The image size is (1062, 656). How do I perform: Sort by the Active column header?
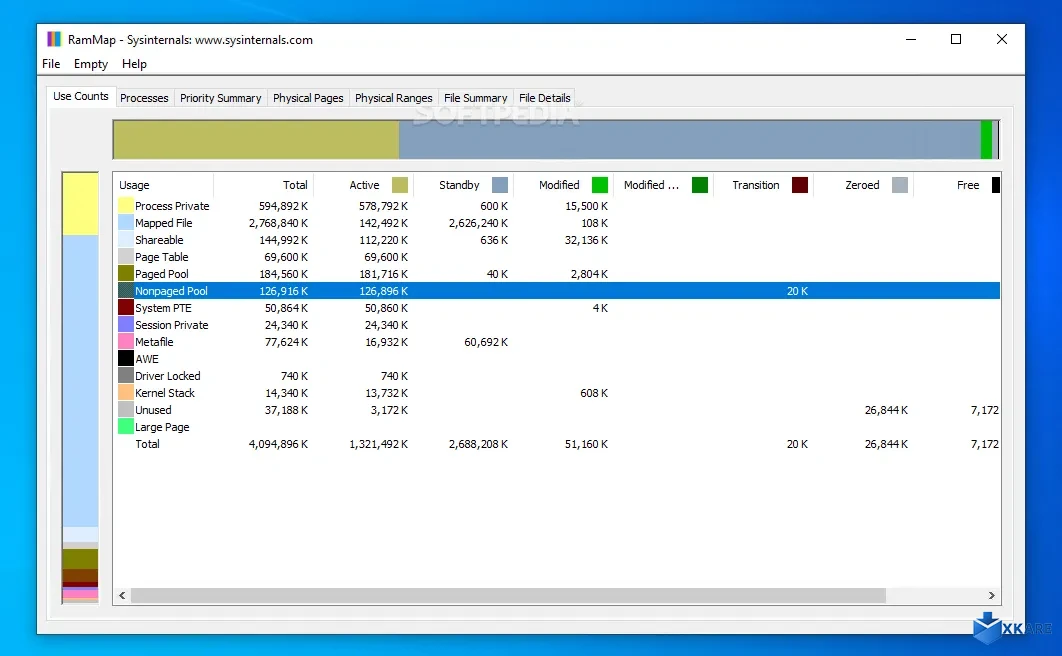coord(362,185)
